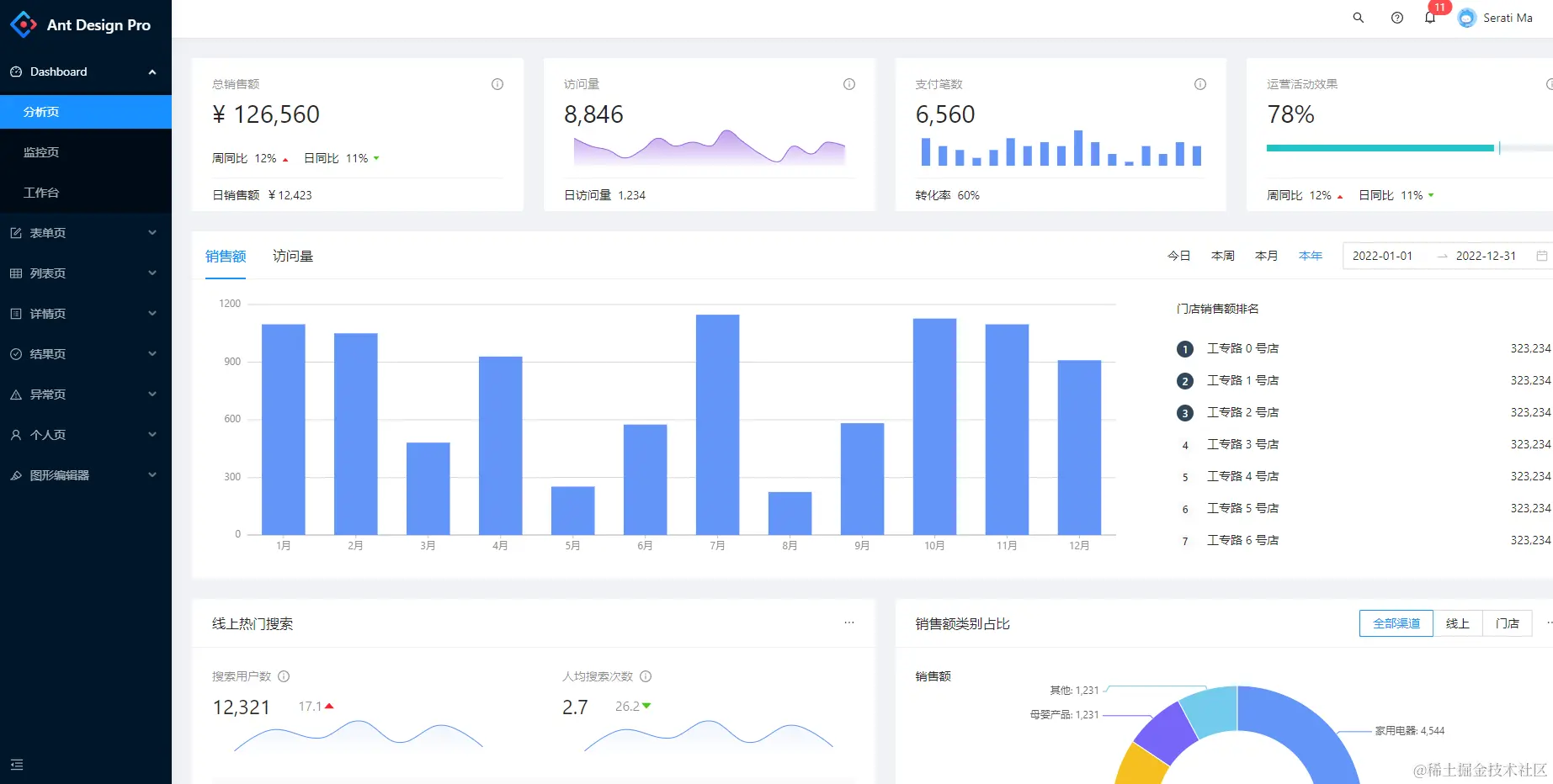Click the 异常页 warning icon

point(16,395)
